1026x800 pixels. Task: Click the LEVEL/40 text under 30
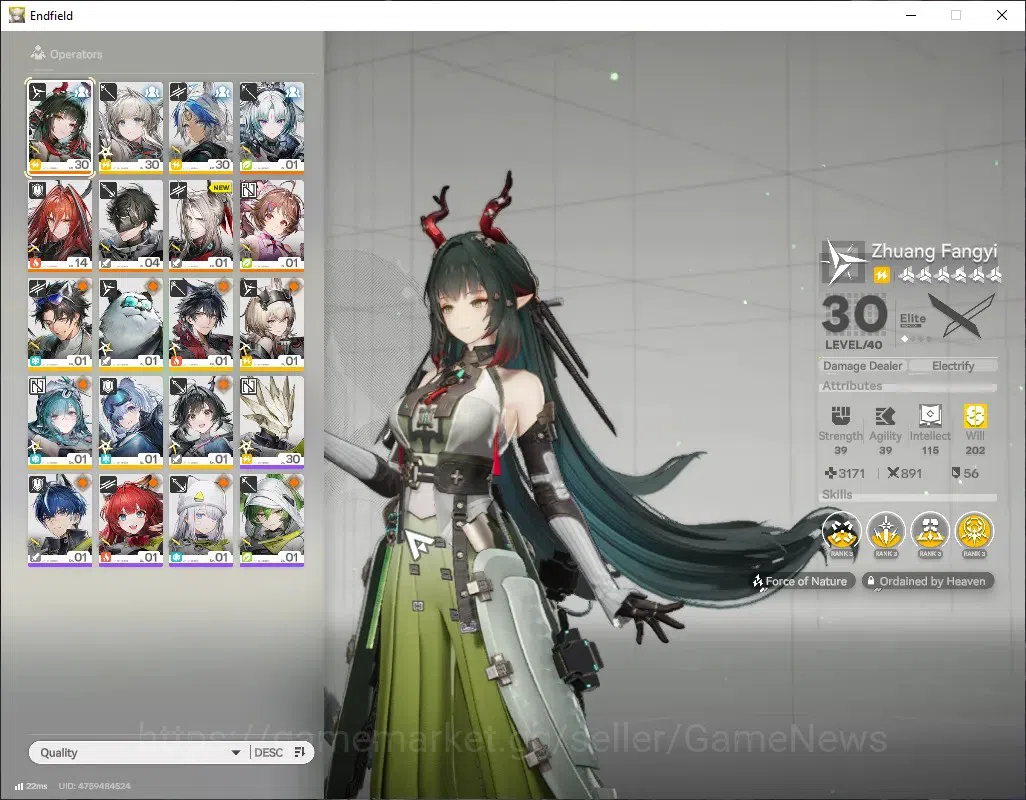pos(853,344)
